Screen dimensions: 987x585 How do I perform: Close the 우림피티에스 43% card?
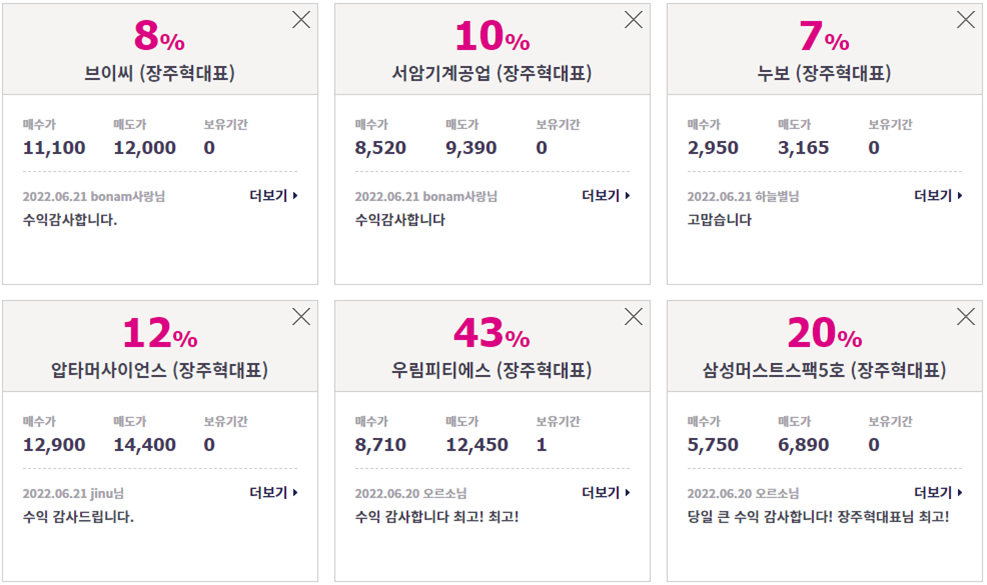[x=633, y=316]
